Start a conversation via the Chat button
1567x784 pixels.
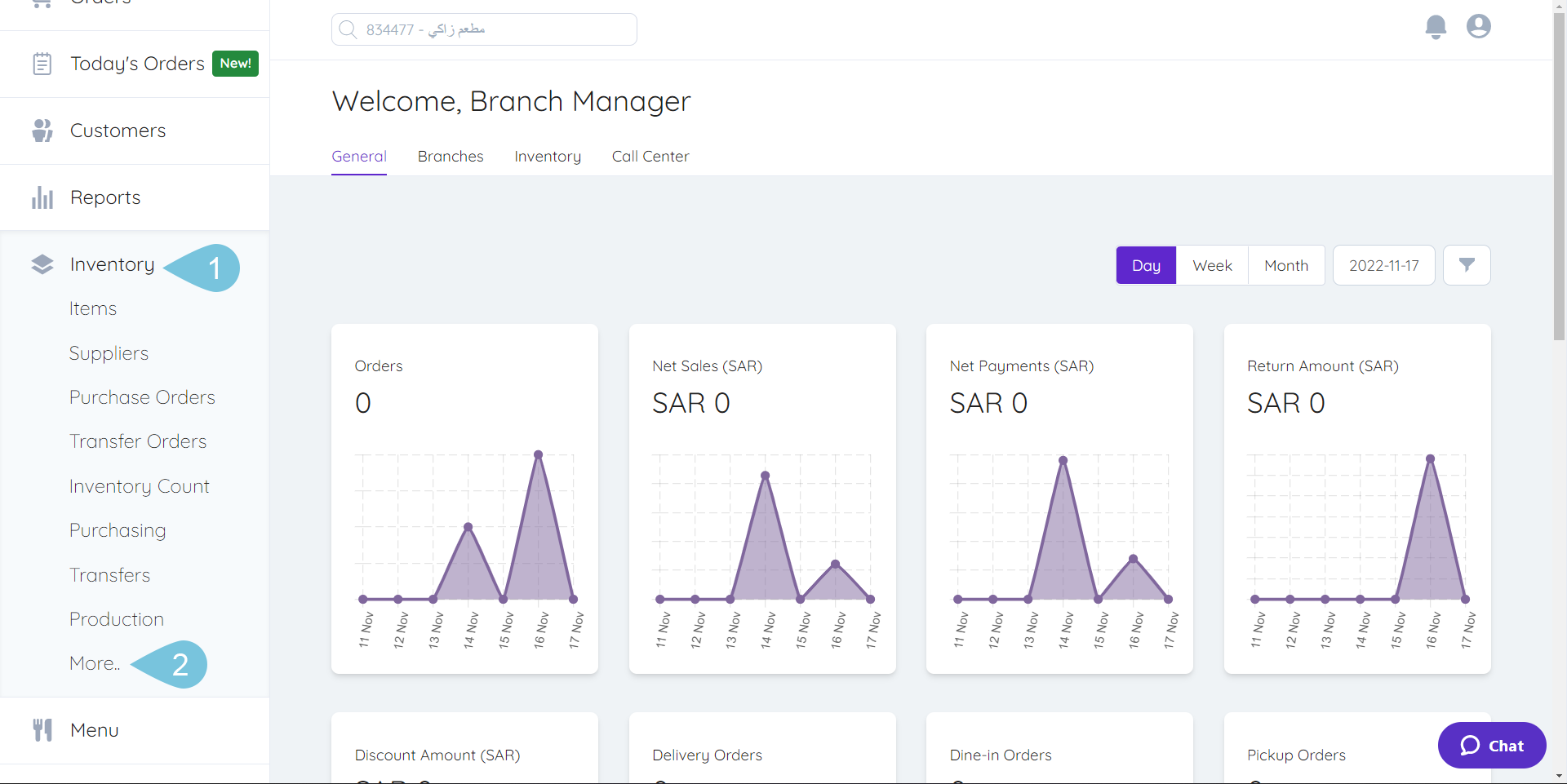pyautogui.click(x=1491, y=745)
